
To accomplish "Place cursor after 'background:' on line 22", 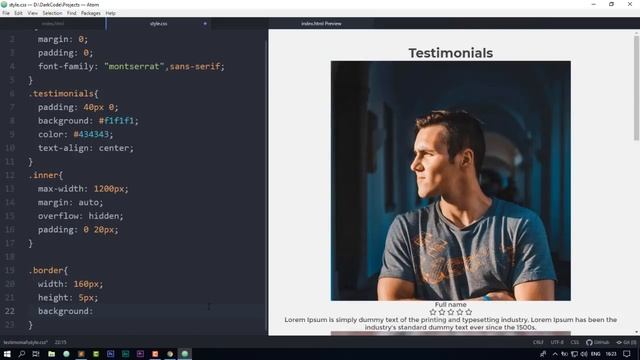I will (x=94, y=311).
